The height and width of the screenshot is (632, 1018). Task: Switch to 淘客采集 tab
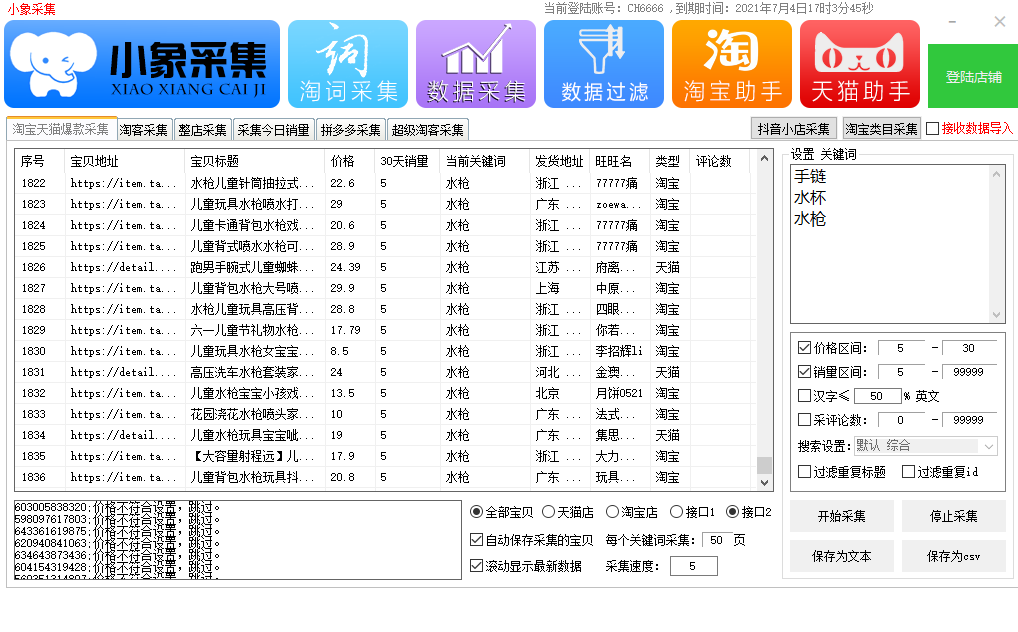click(x=143, y=130)
